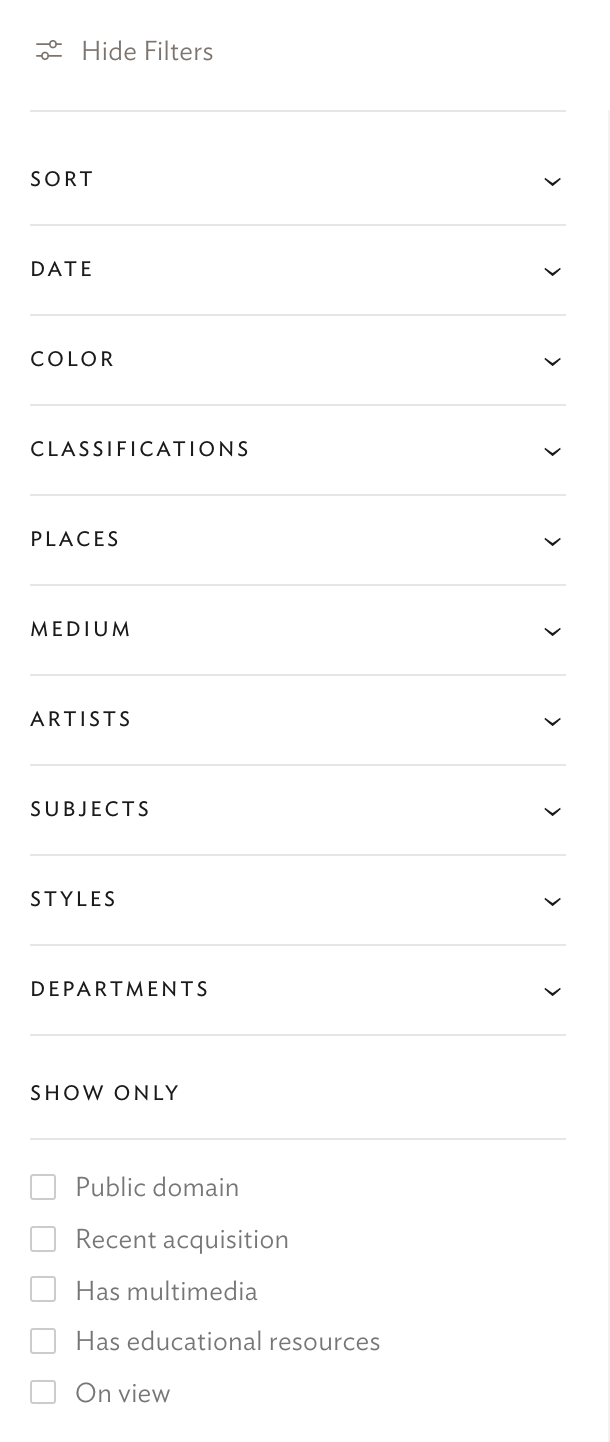Click Hide Filters text

tap(147, 51)
